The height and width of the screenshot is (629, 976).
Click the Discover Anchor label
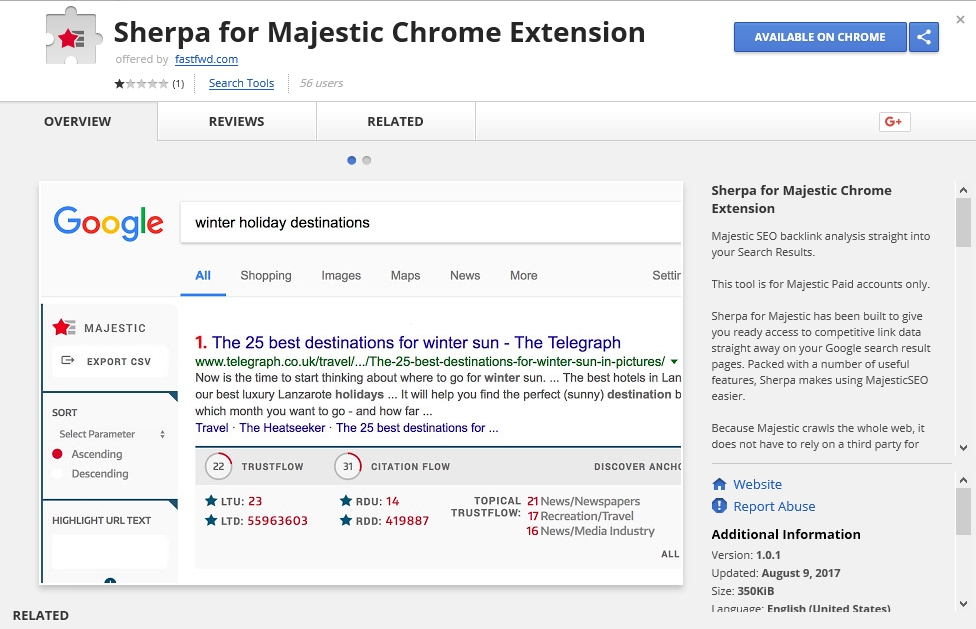[x=637, y=467]
